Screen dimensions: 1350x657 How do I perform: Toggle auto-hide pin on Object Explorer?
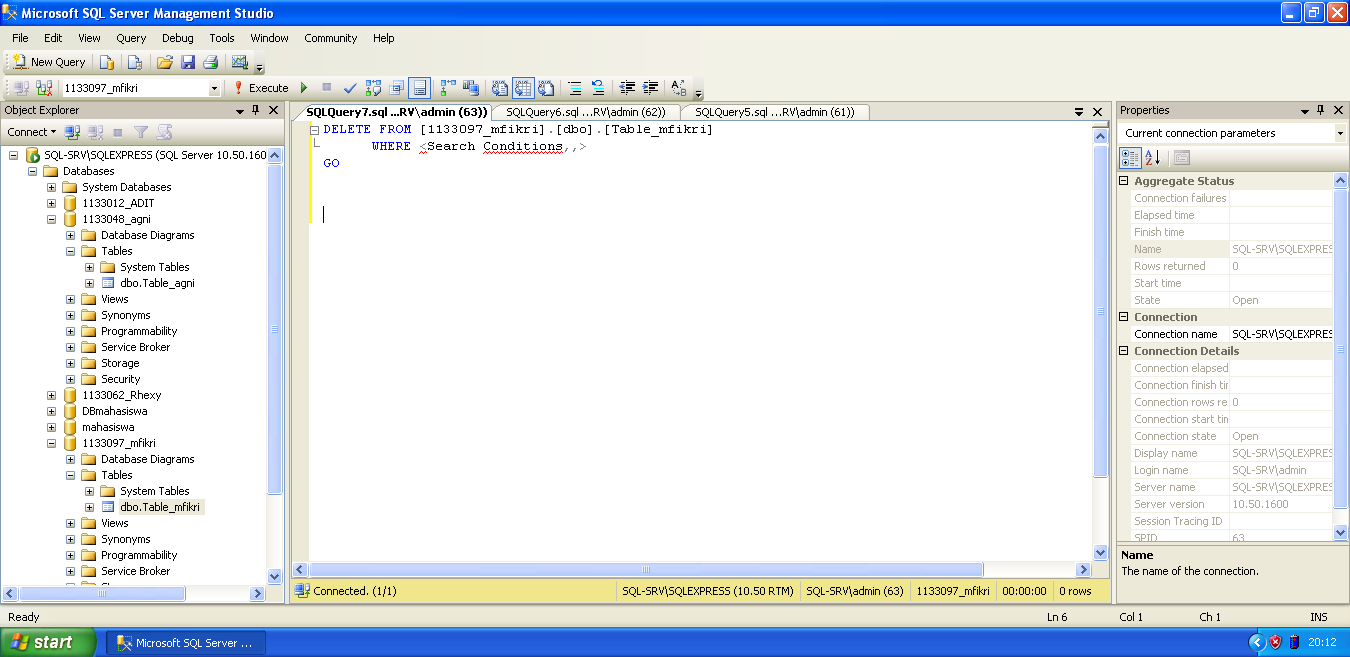click(257, 110)
